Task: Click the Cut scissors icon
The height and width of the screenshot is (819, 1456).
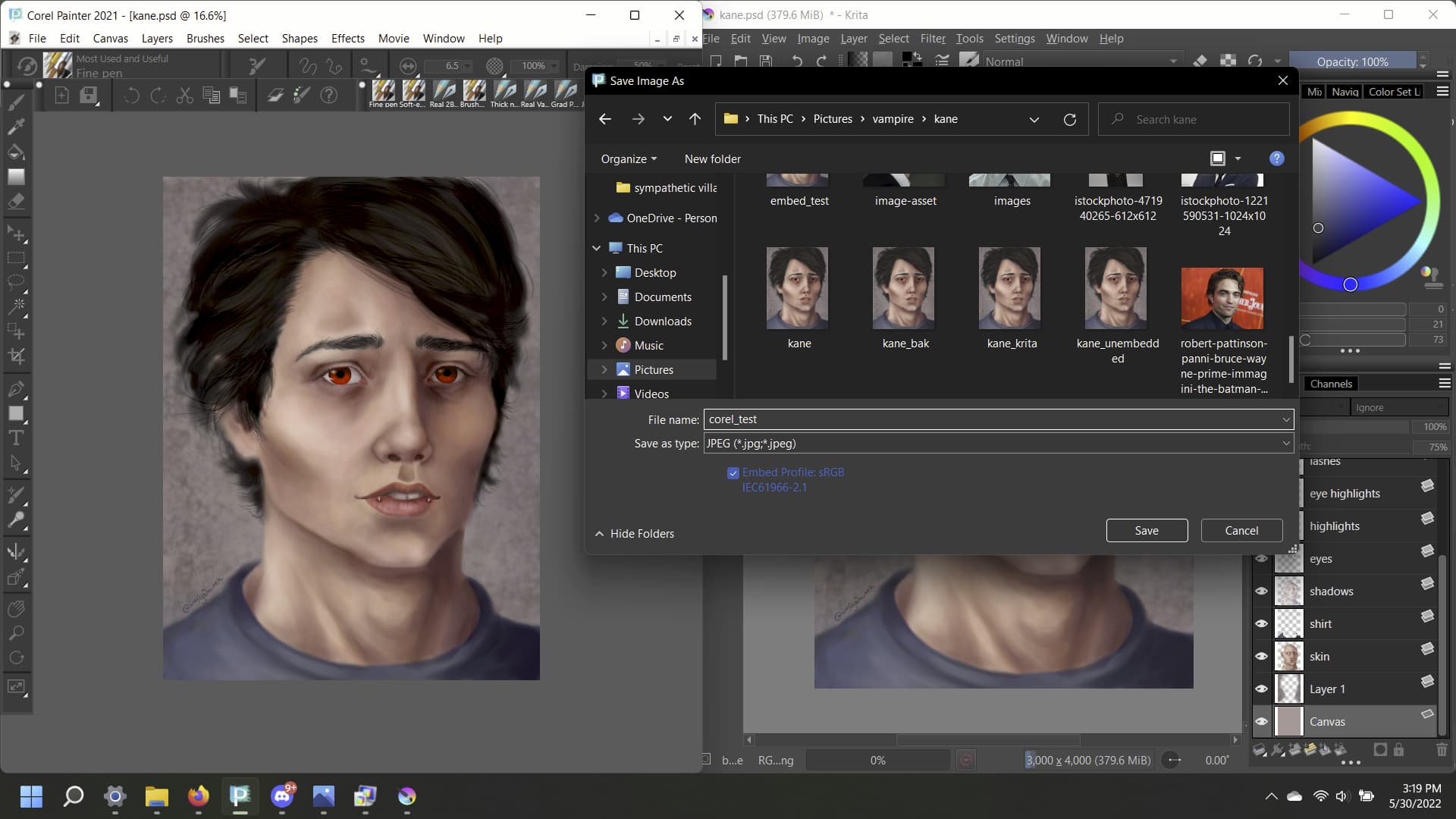Action: pyautogui.click(x=184, y=96)
